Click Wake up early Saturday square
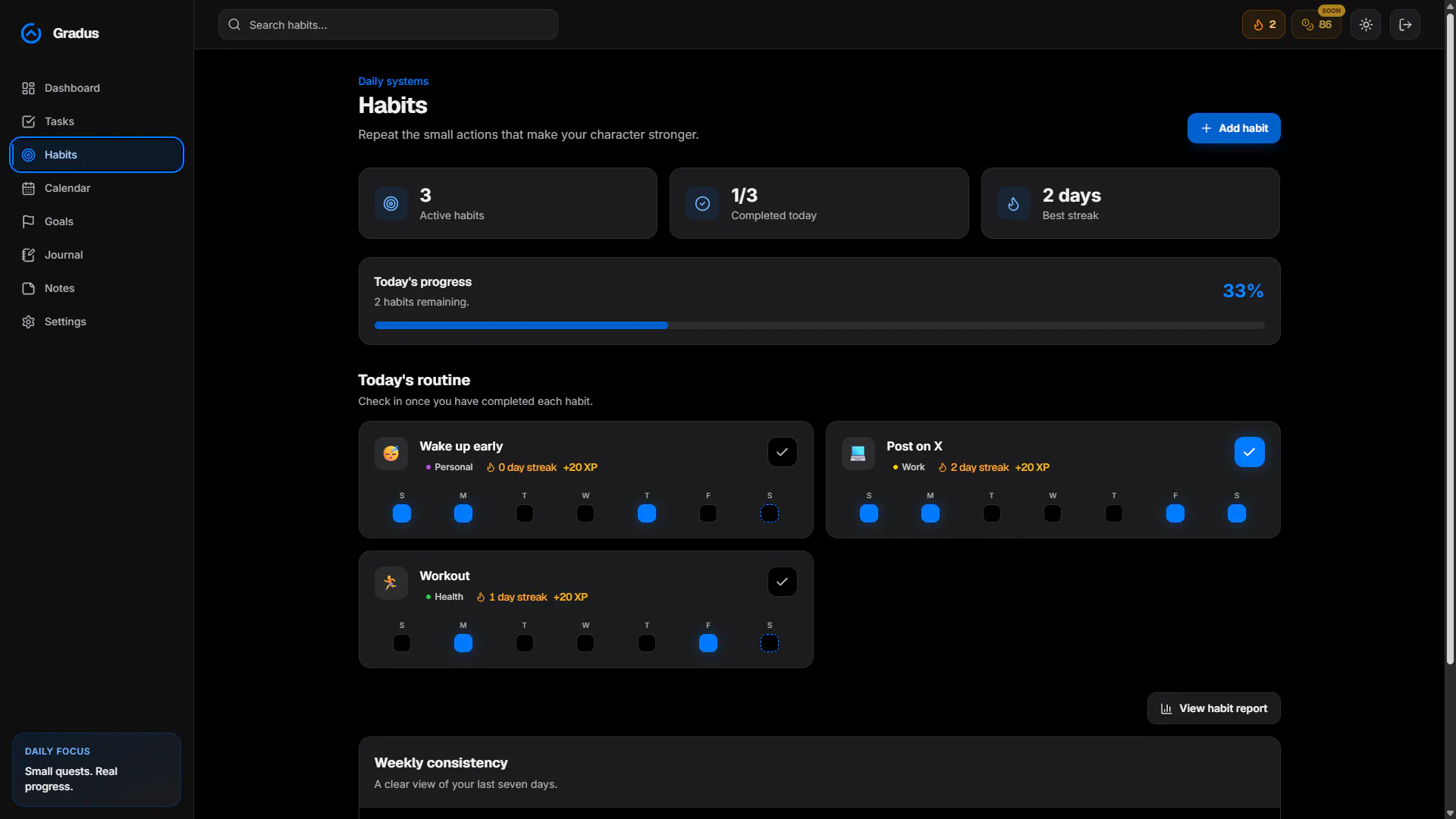 (770, 513)
